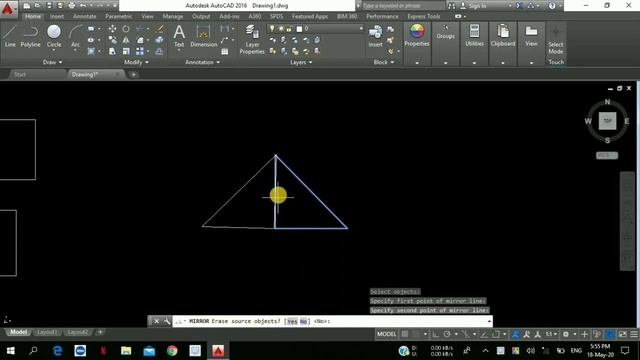Choose No in the MIRROR prompt

[x=303, y=321]
